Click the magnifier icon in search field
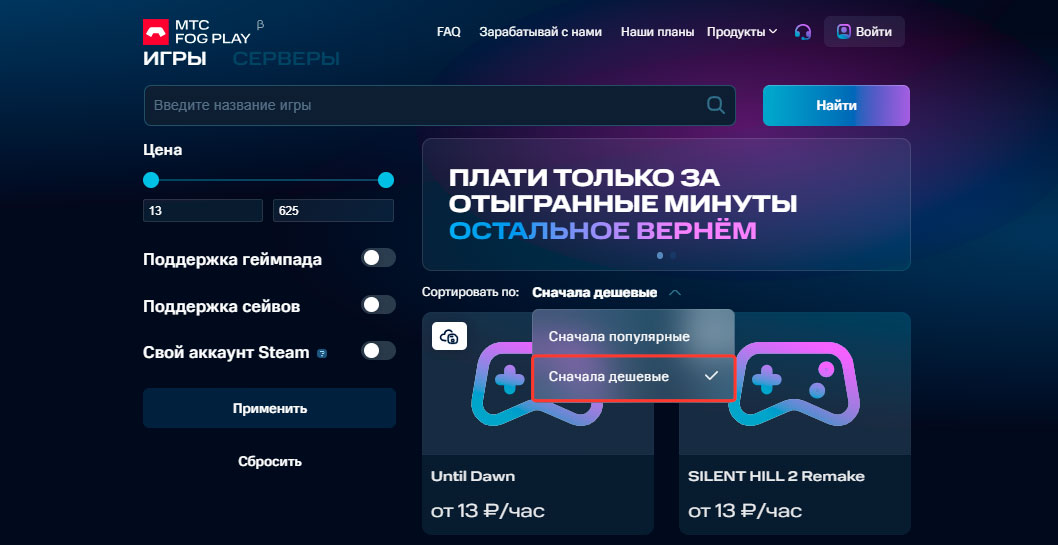Viewport: 1058px width, 545px height. pyautogui.click(x=715, y=105)
